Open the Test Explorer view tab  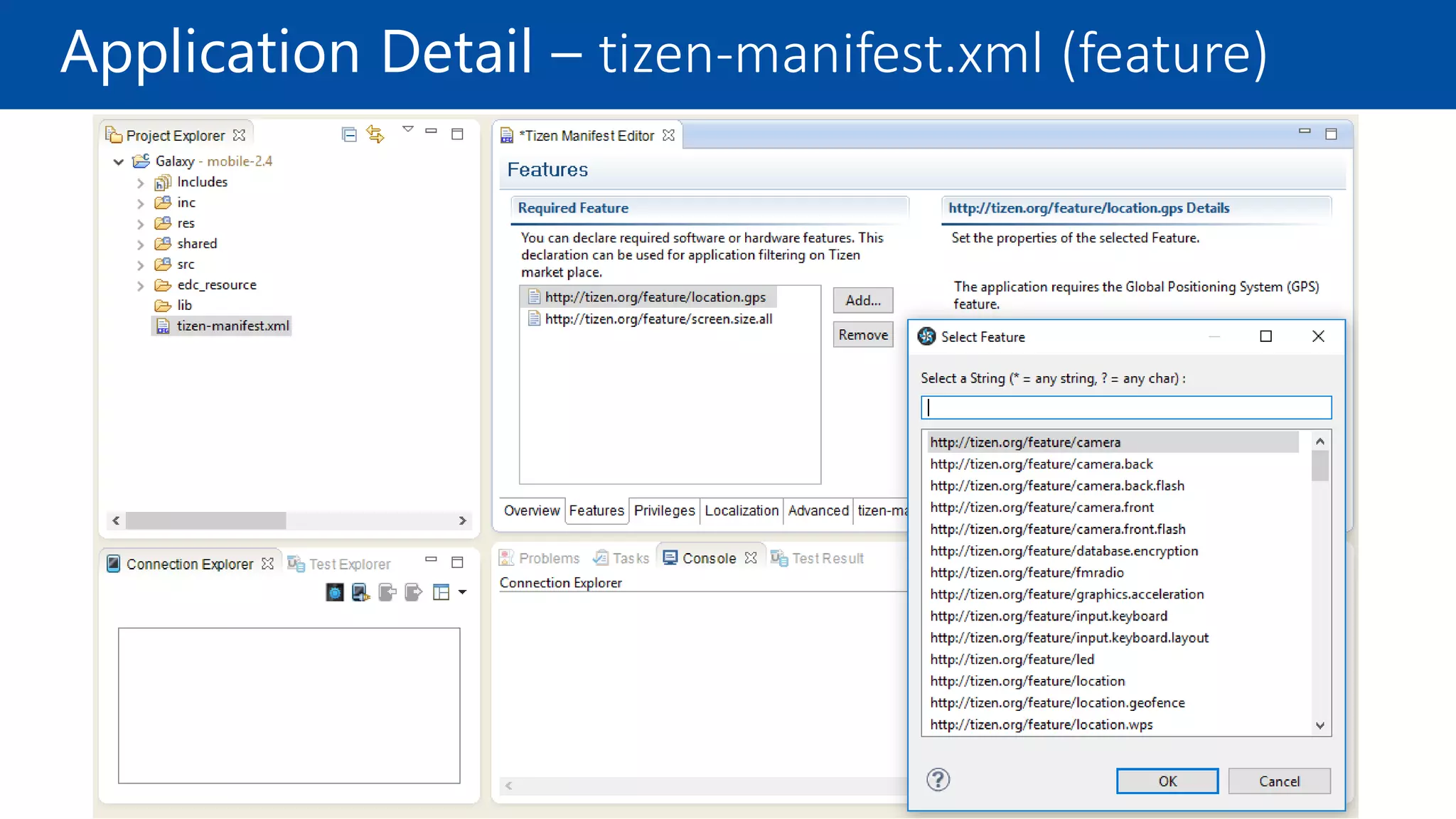[x=339, y=564]
